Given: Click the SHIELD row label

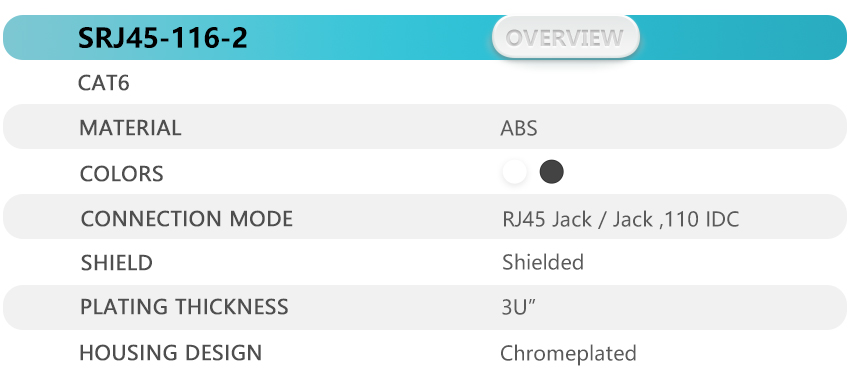Looking at the screenshot, I should pyautogui.click(x=117, y=263).
